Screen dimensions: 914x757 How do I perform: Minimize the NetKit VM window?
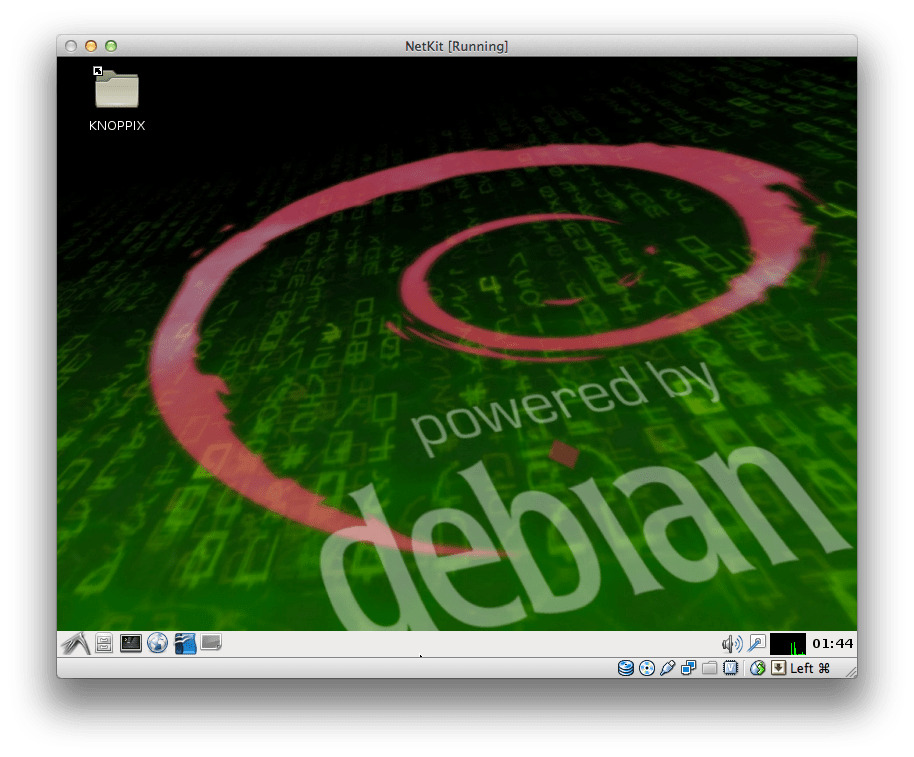(91, 46)
